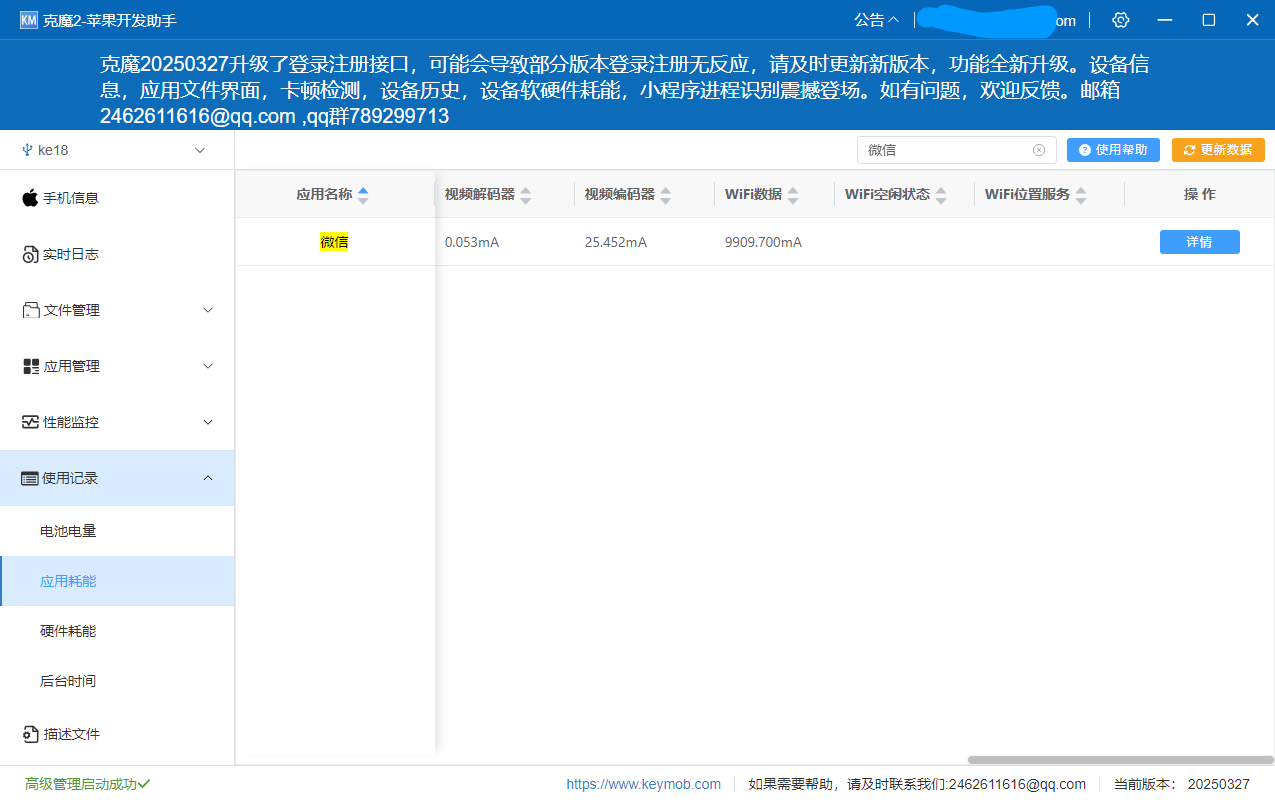Maximize the 克魔2 window
The width and height of the screenshot is (1275, 800).
click(x=1208, y=20)
